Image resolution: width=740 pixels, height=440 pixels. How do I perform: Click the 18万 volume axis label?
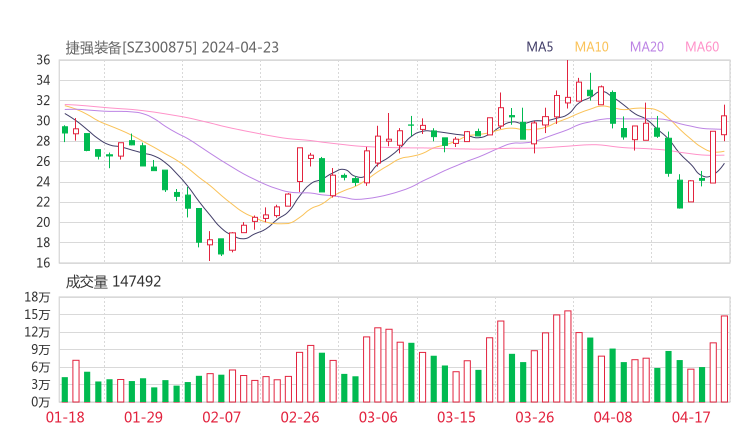(x=37, y=297)
